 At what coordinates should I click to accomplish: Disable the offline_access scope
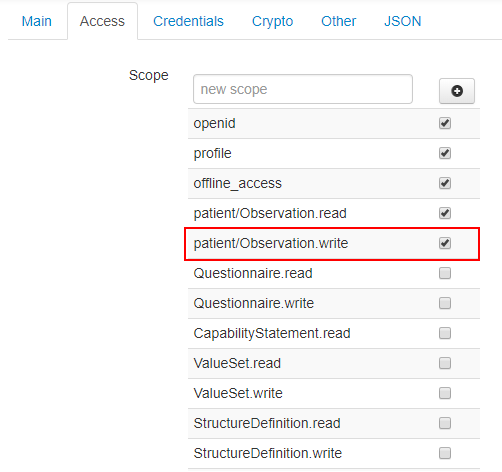click(445, 183)
